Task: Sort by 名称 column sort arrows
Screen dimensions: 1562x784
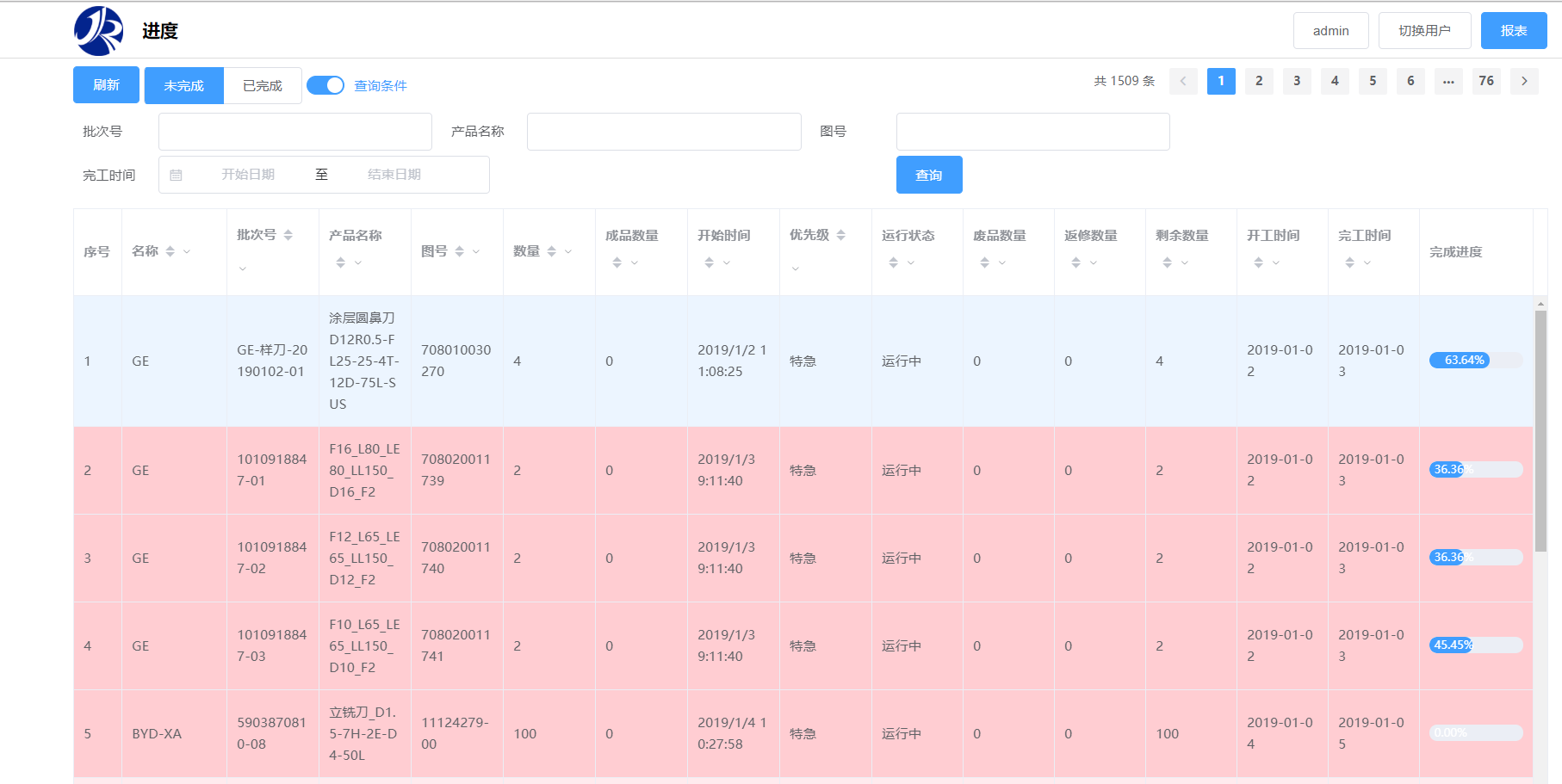Action: click(x=170, y=251)
